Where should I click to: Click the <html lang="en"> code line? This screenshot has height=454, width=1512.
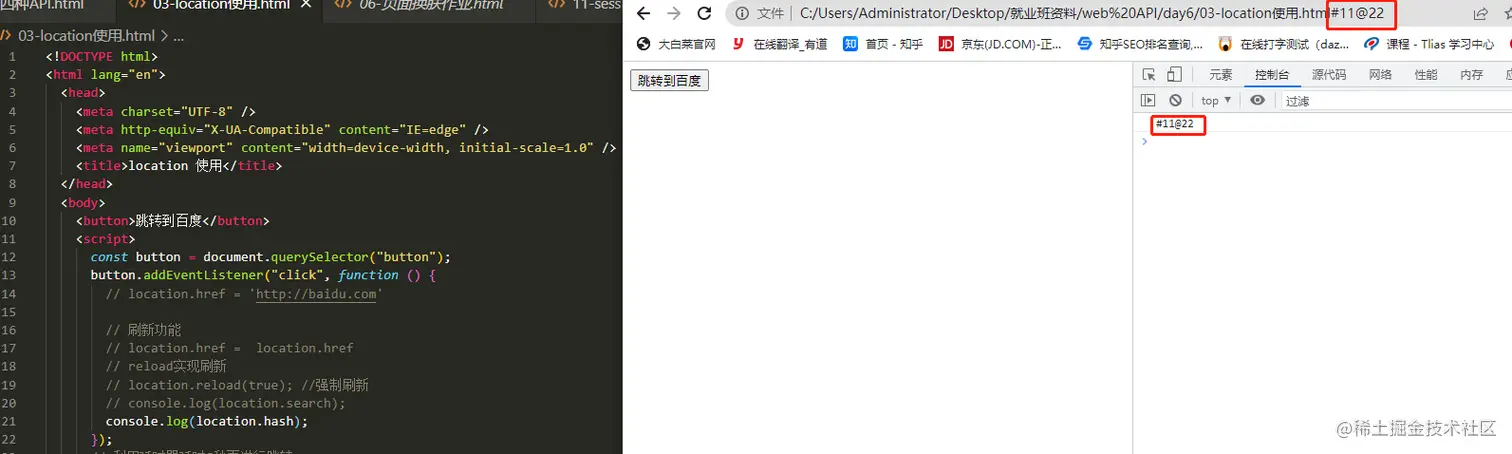coord(105,74)
